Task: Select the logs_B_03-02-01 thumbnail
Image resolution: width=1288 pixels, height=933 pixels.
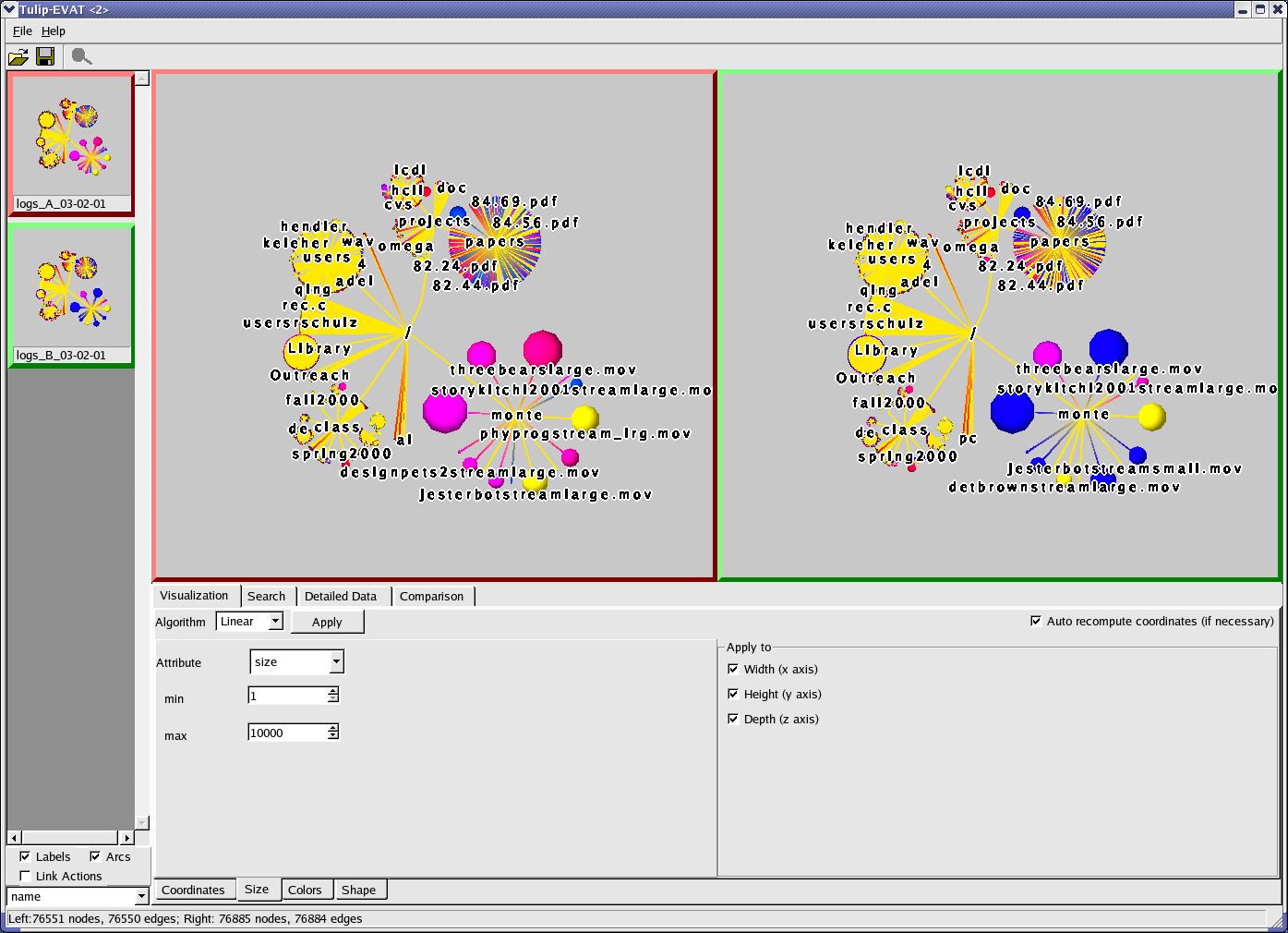Action: (70, 296)
